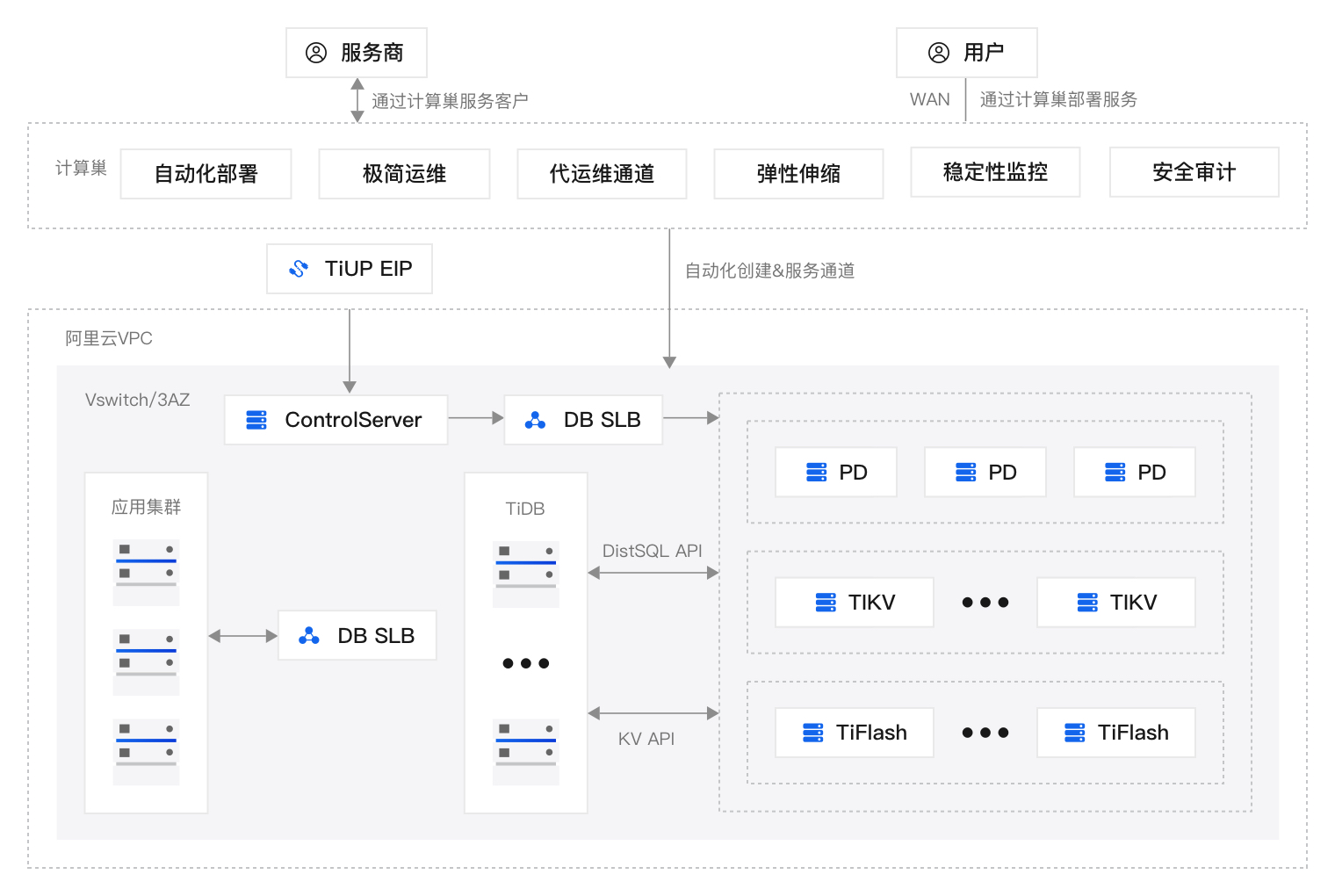Click the left TiFlash server icon
The image size is (1335, 896).
(x=813, y=733)
